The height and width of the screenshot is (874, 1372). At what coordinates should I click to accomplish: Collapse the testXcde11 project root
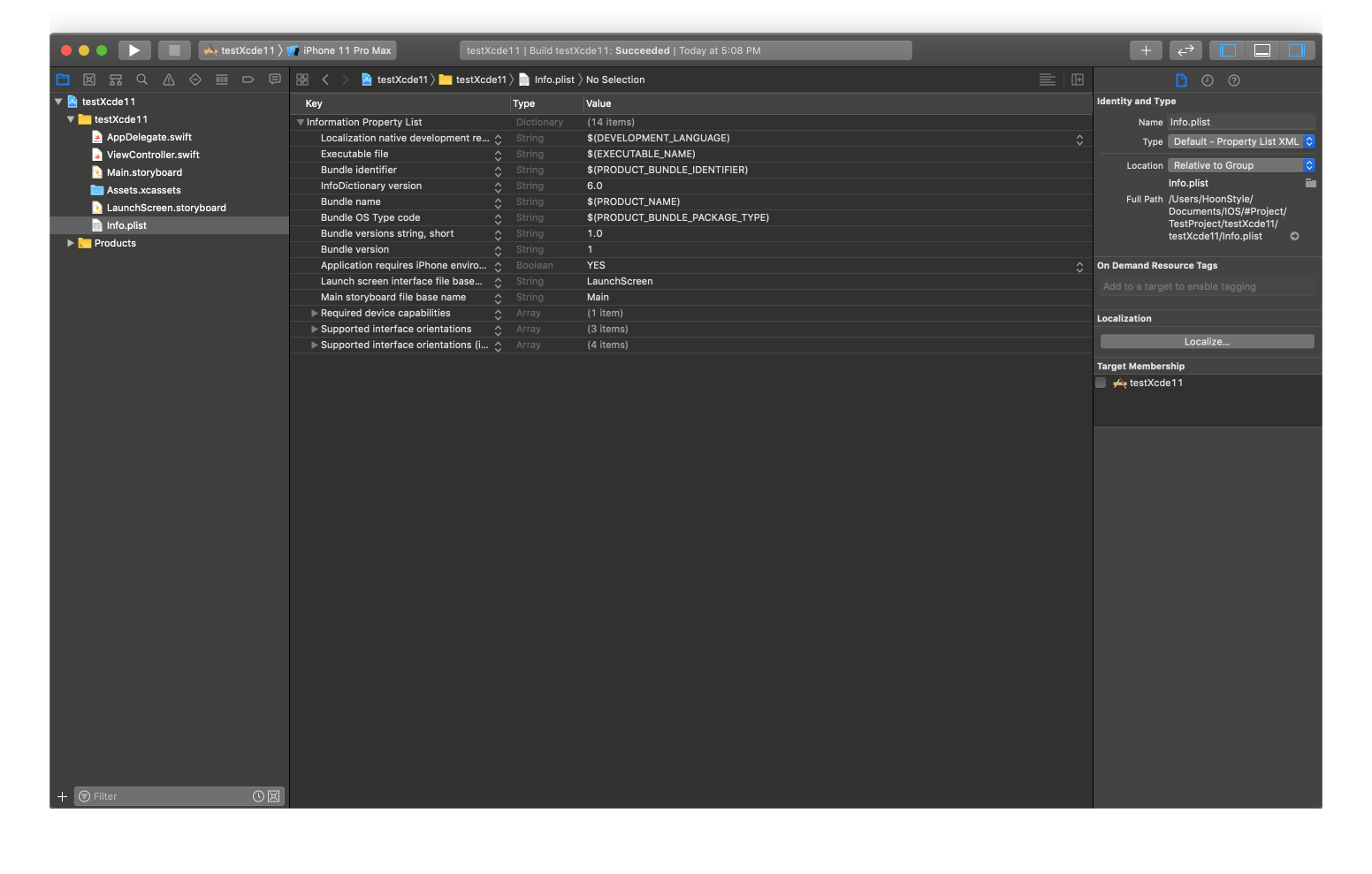(58, 102)
